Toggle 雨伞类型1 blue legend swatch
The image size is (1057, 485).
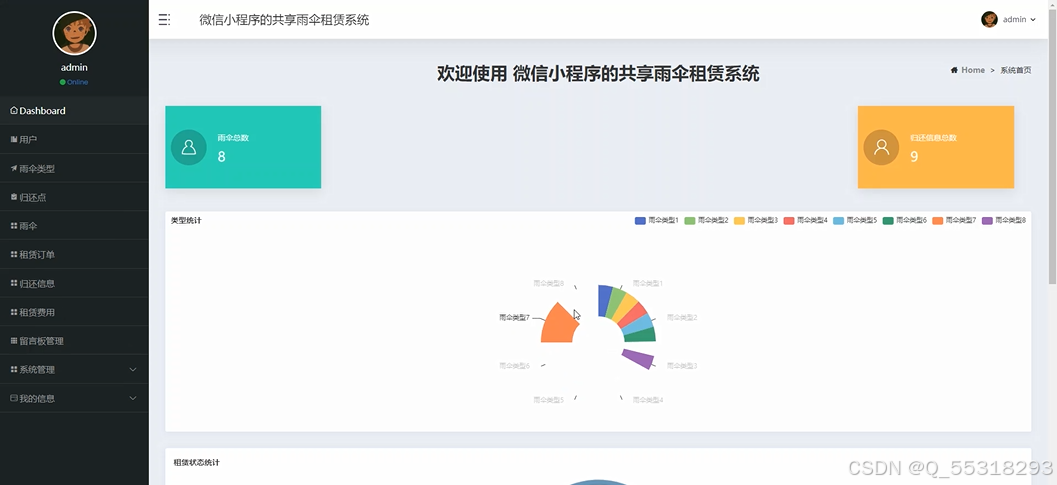coord(640,221)
